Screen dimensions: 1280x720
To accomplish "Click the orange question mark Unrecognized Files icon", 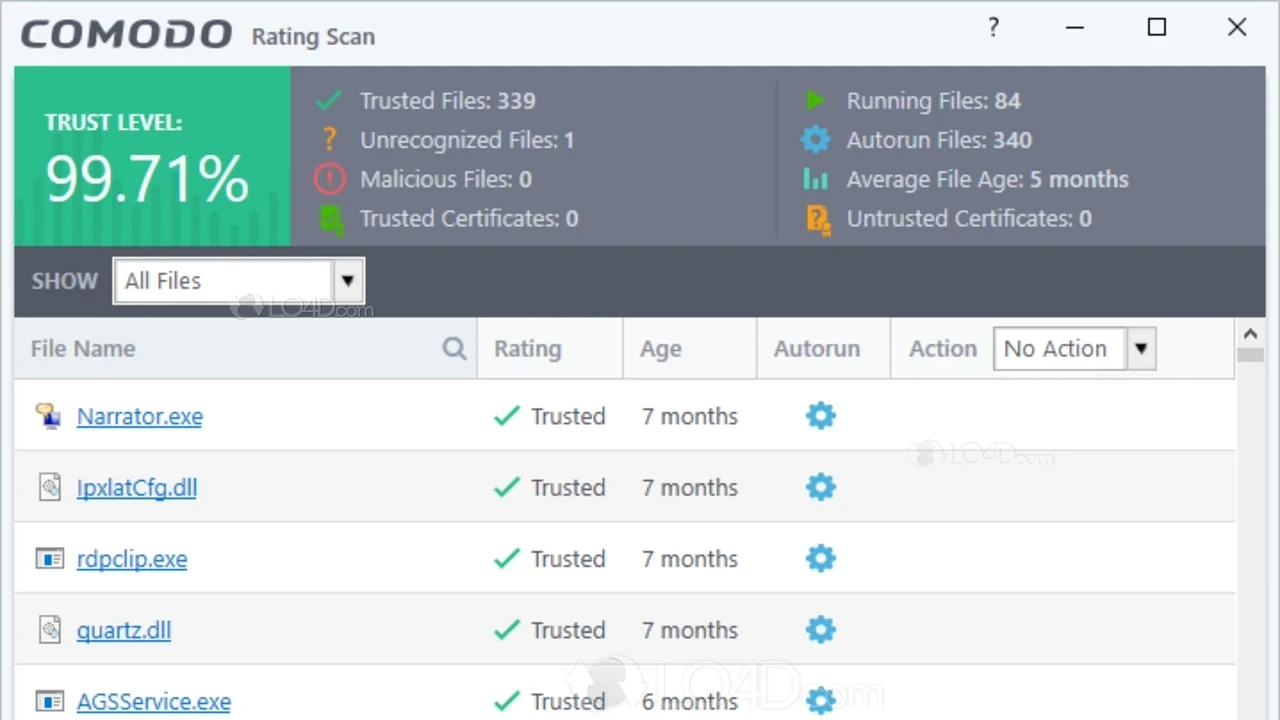I will (x=328, y=140).
